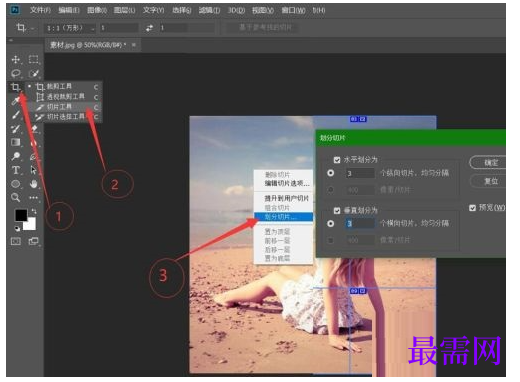
Task: Click the highlighted vertical slice count field
Action: tap(360, 223)
